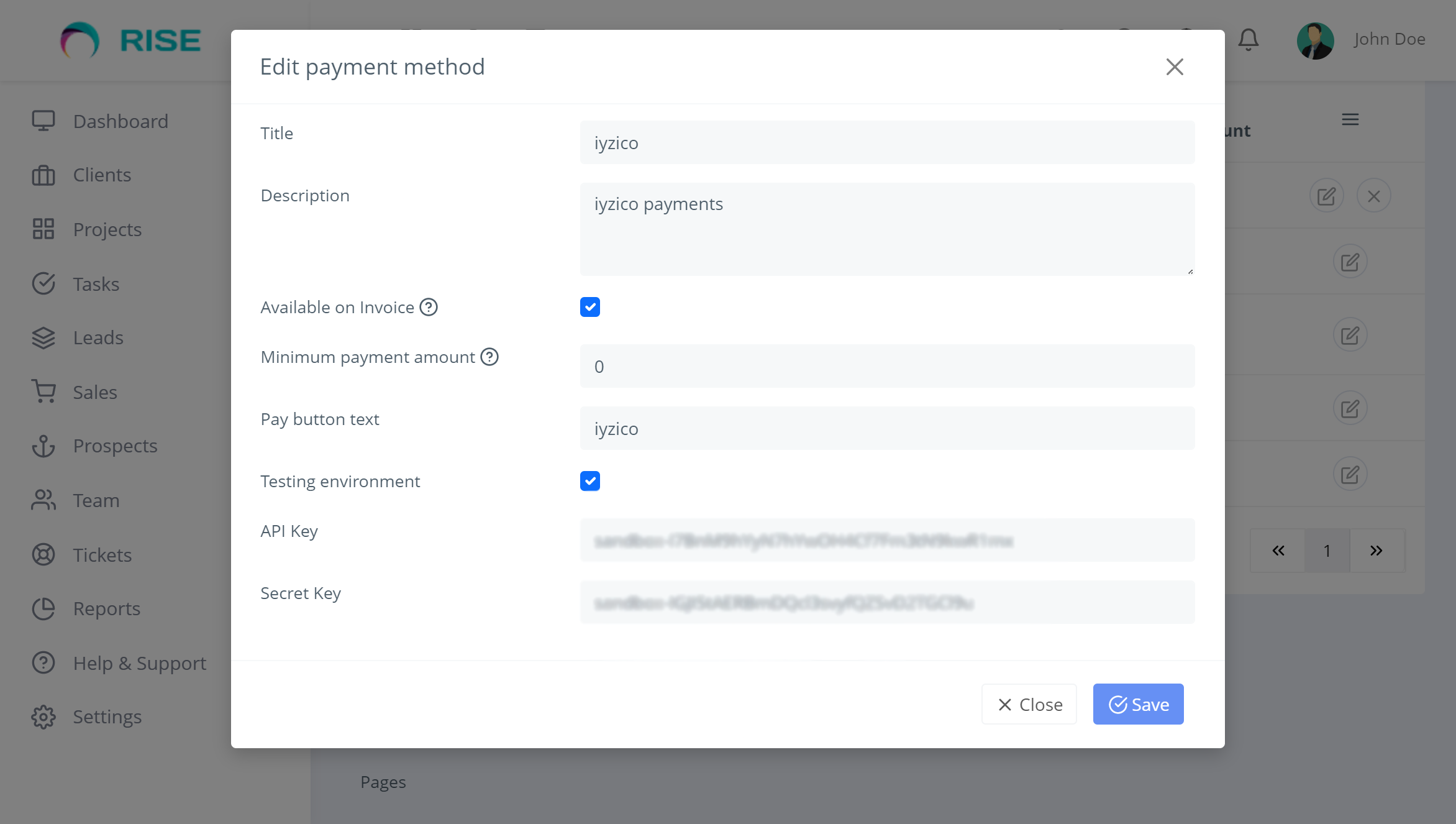Image resolution: width=1456 pixels, height=824 pixels.
Task: Open the table options hamburger menu
Action: pos(1350,119)
